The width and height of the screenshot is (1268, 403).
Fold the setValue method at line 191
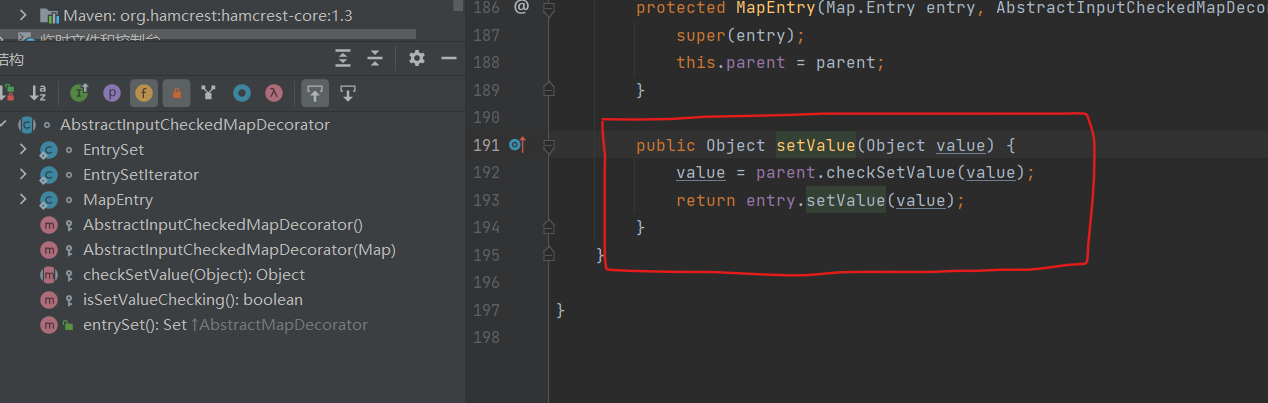[x=548, y=146]
